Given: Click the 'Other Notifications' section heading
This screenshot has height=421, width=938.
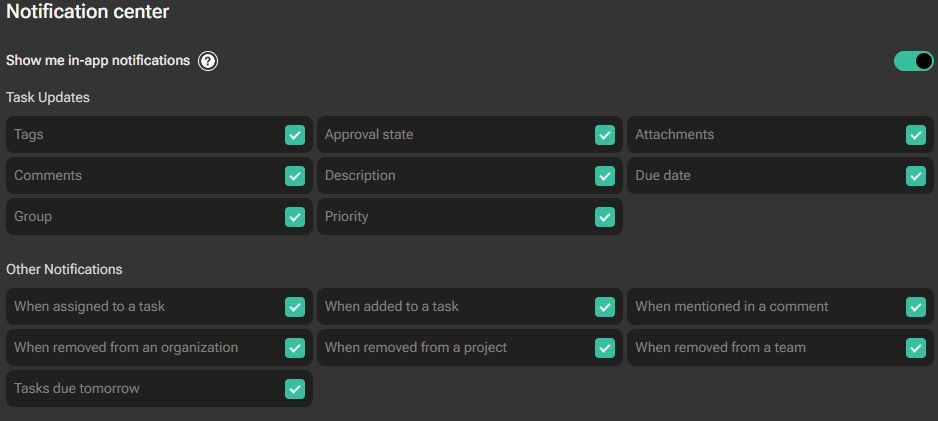Looking at the screenshot, I should tap(64, 270).
